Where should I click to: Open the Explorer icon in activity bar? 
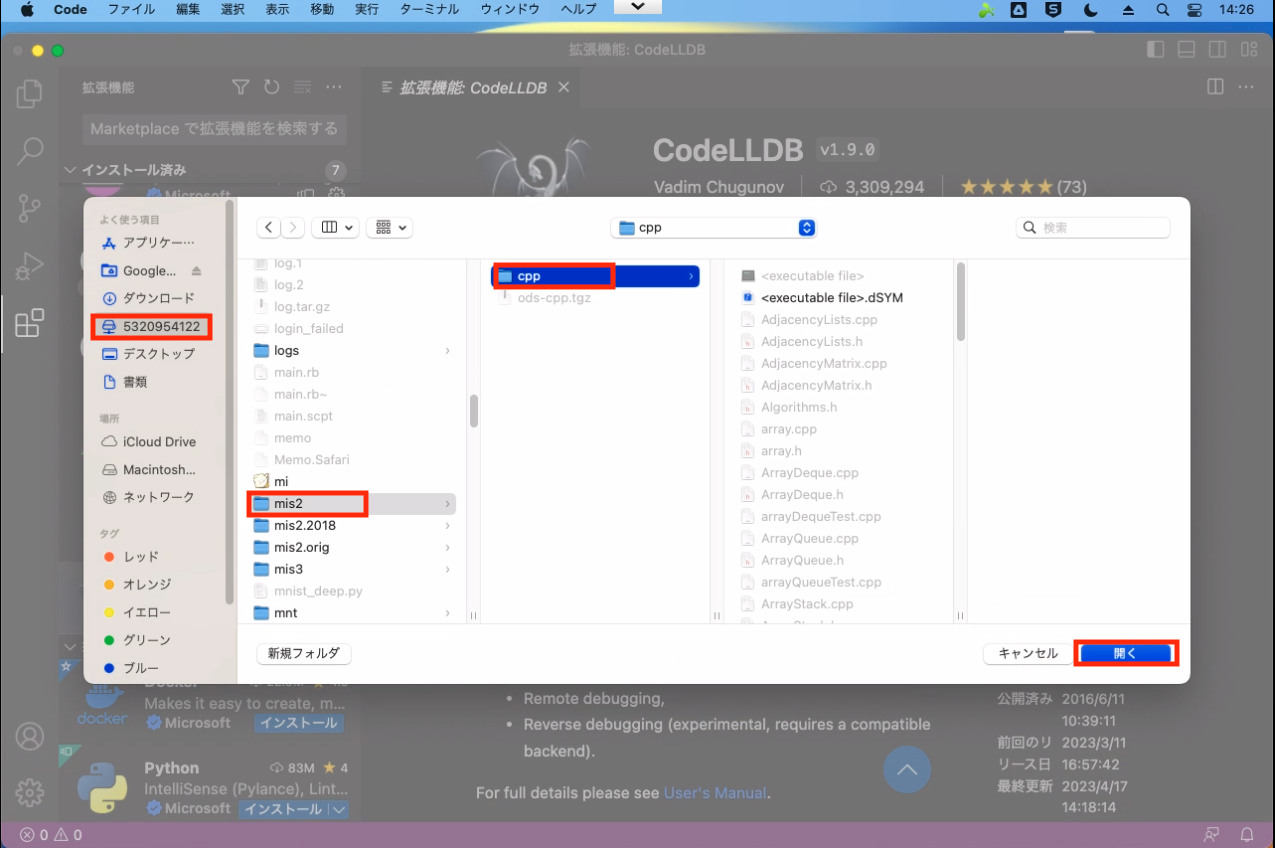(x=30, y=95)
